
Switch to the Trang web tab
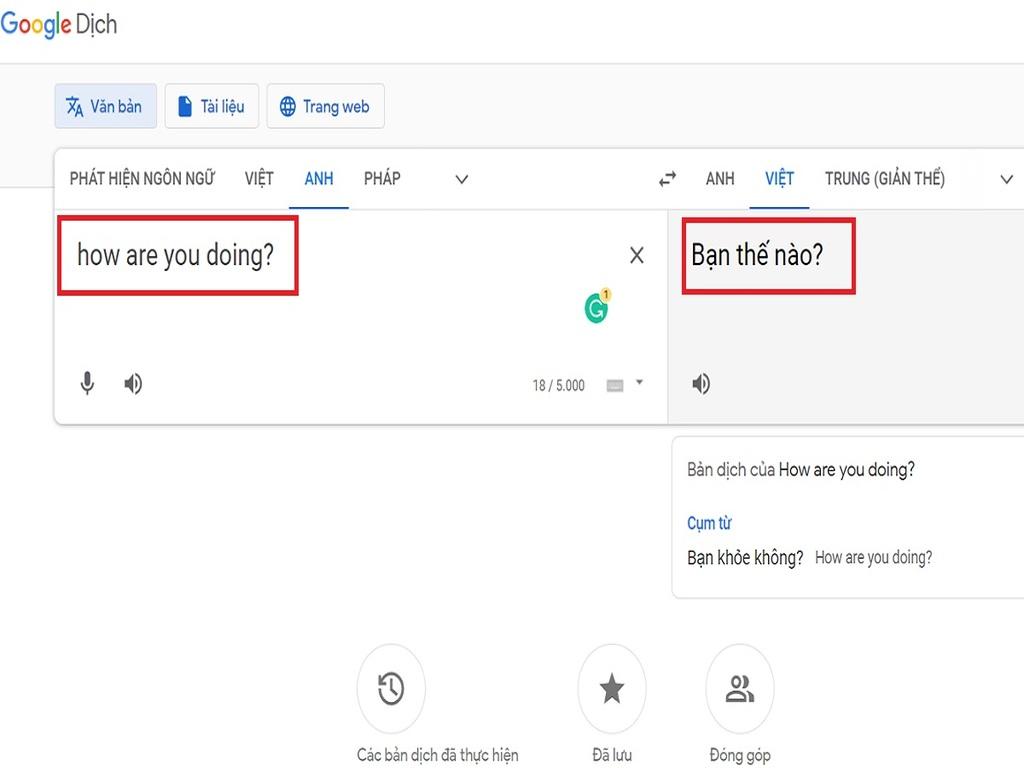(x=325, y=106)
